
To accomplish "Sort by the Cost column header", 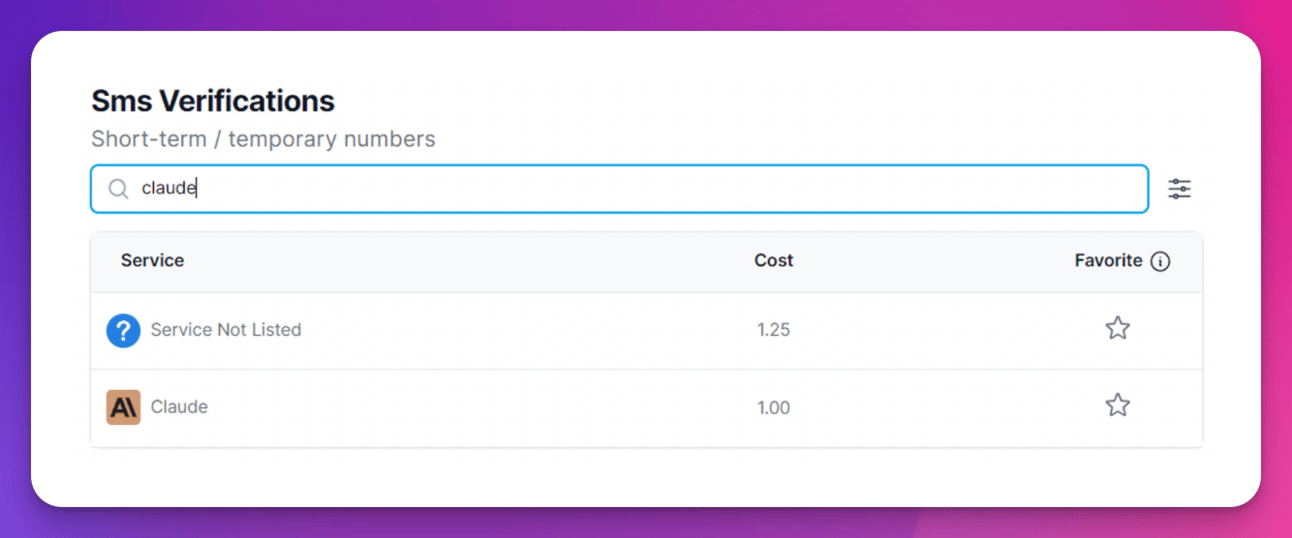I will click(773, 261).
